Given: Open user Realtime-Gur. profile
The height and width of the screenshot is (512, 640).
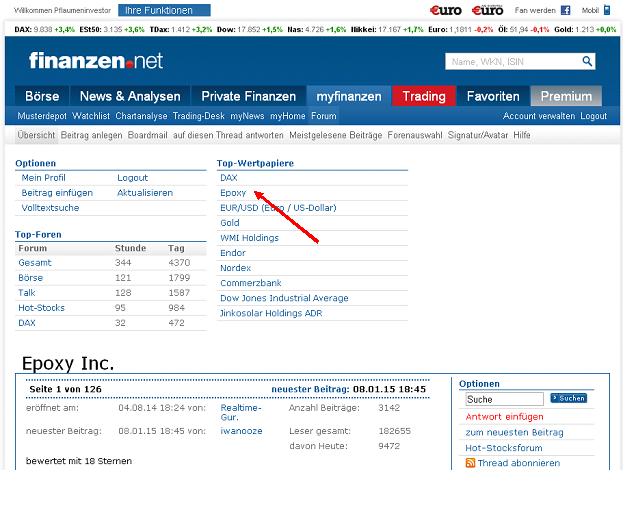Looking at the screenshot, I should pos(241,412).
